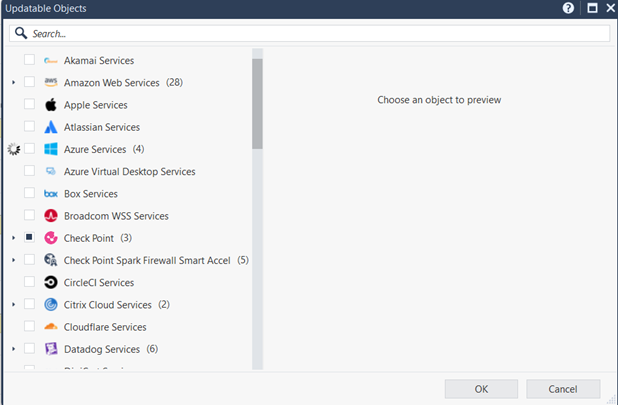Click the Apple Services logo icon

[51, 105]
